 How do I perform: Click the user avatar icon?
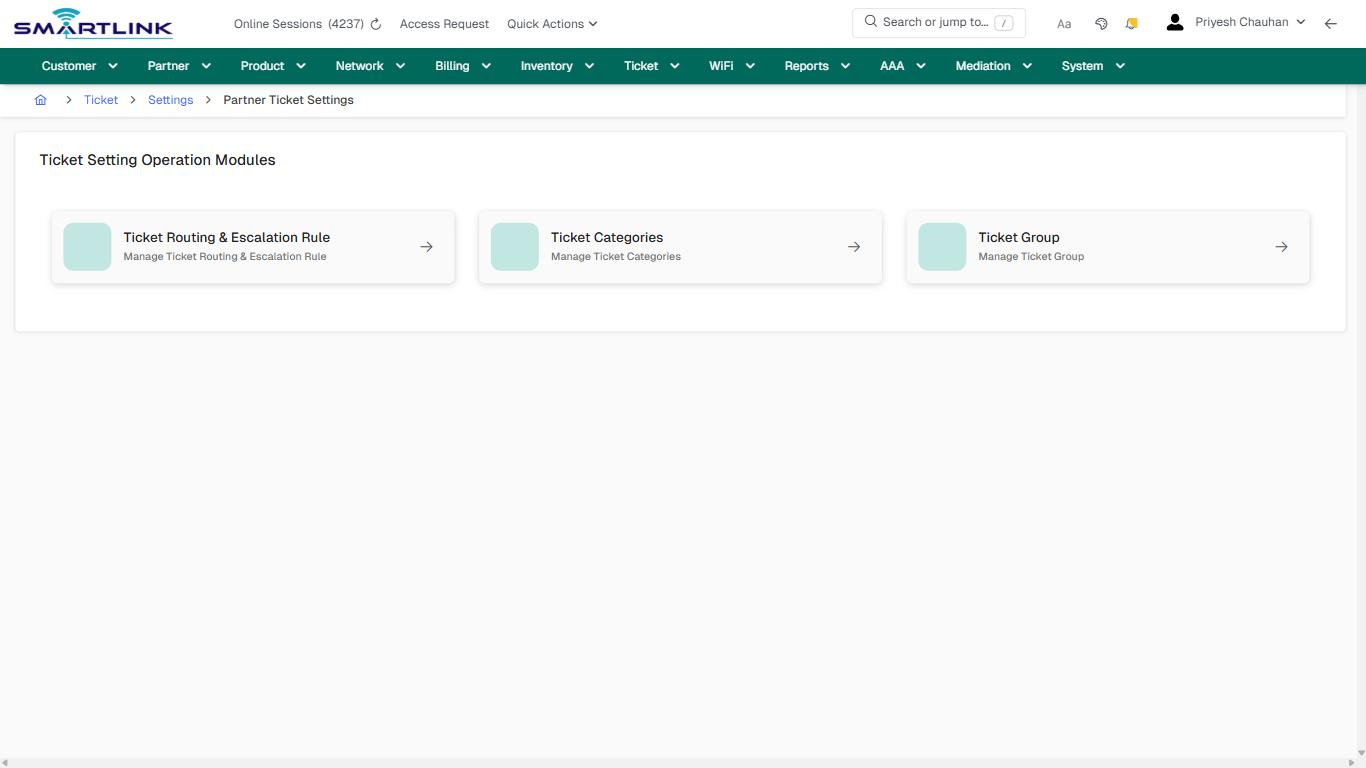(1174, 21)
